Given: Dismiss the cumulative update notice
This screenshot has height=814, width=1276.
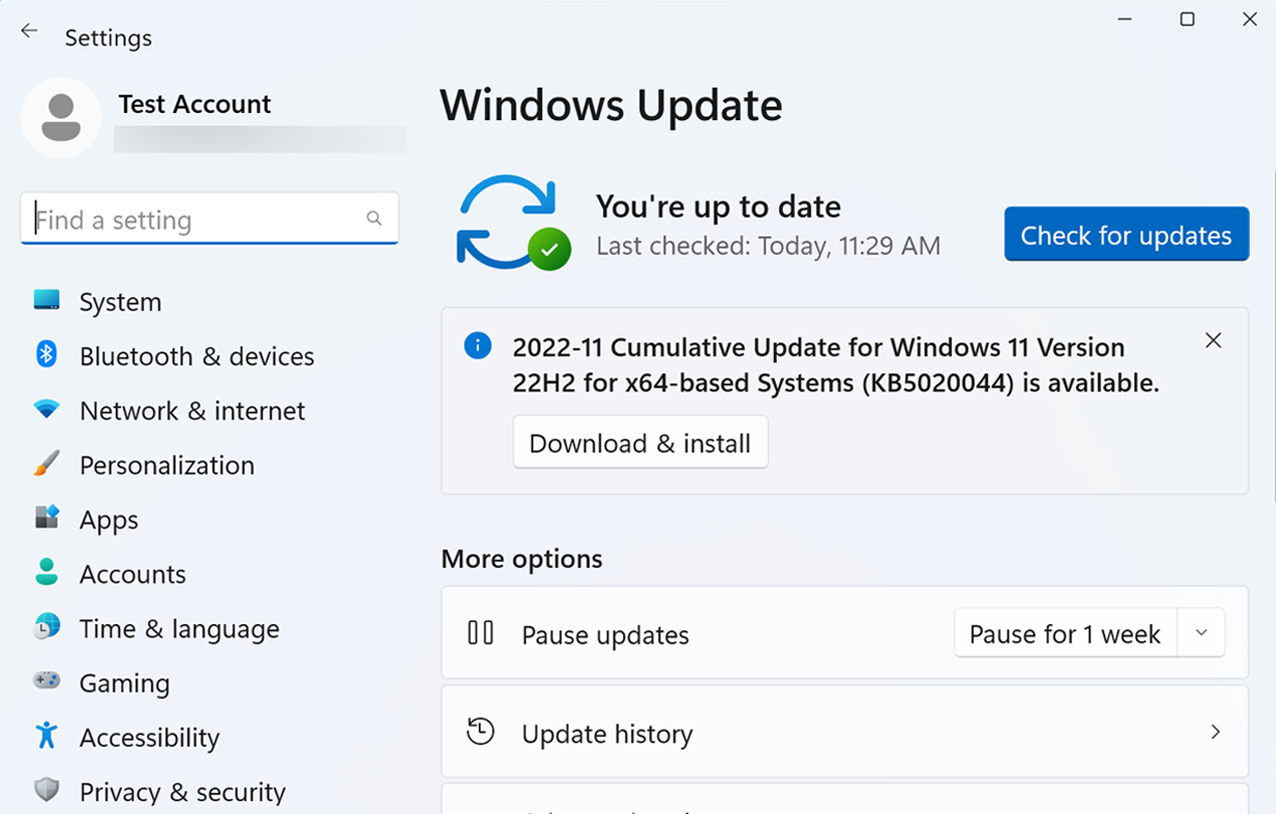Looking at the screenshot, I should [x=1213, y=341].
